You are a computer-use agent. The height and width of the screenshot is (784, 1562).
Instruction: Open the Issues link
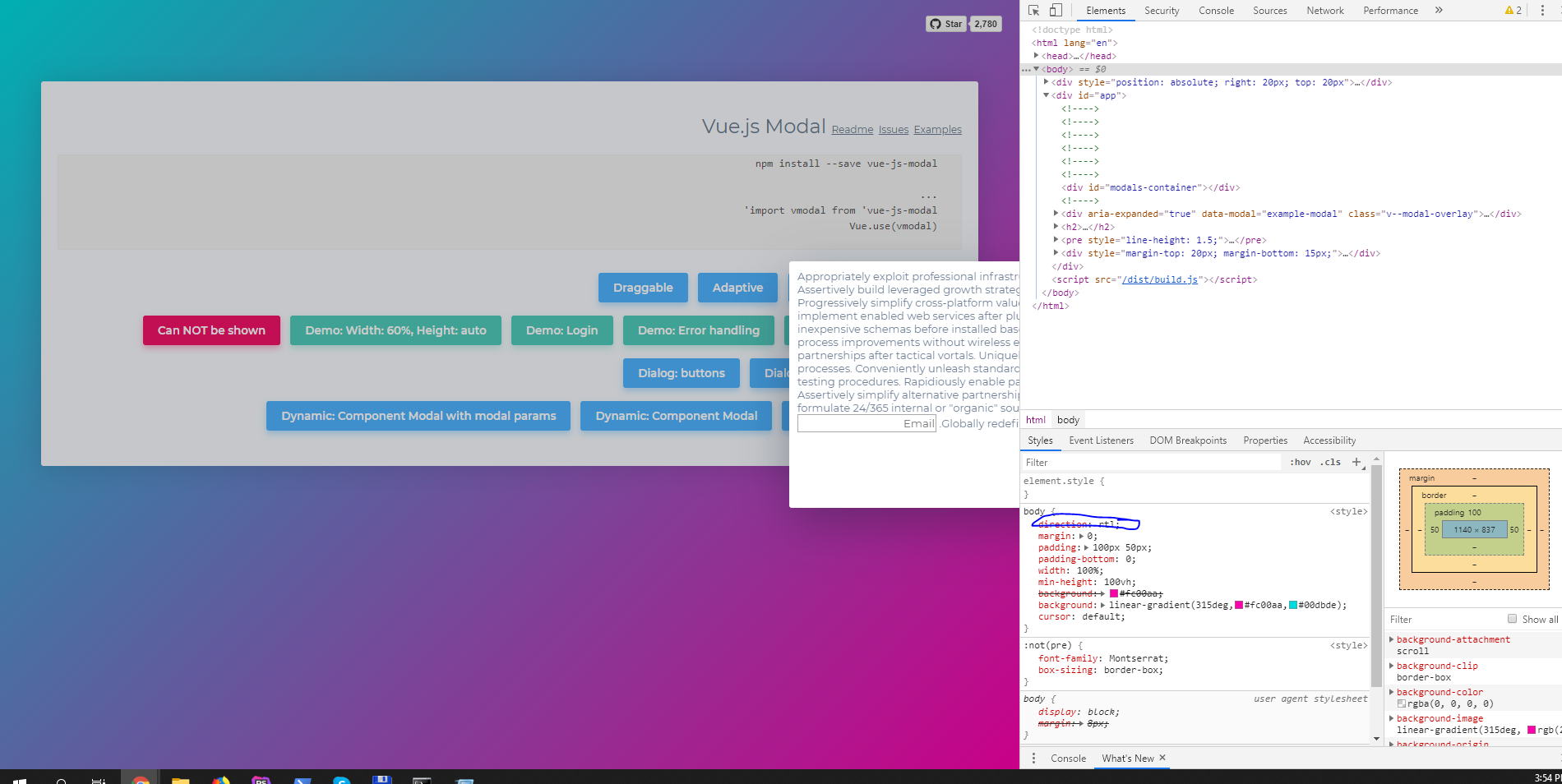click(894, 130)
